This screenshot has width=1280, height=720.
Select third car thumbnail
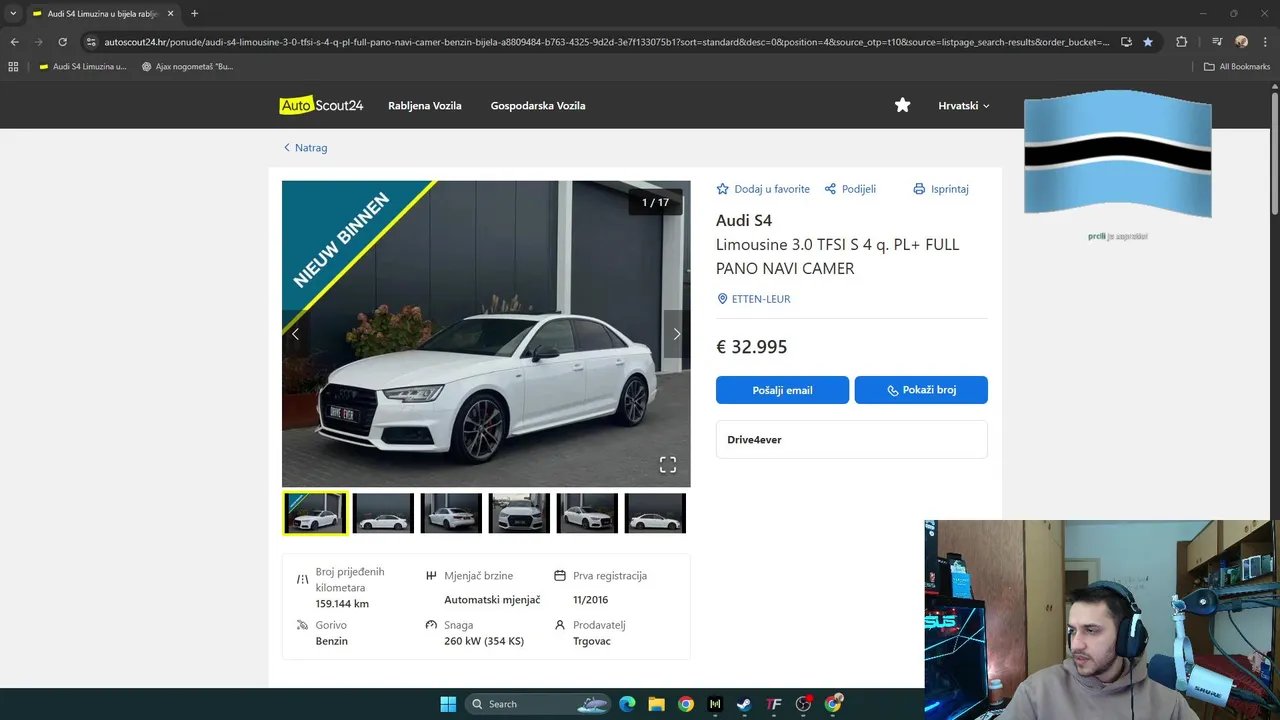[x=451, y=513]
